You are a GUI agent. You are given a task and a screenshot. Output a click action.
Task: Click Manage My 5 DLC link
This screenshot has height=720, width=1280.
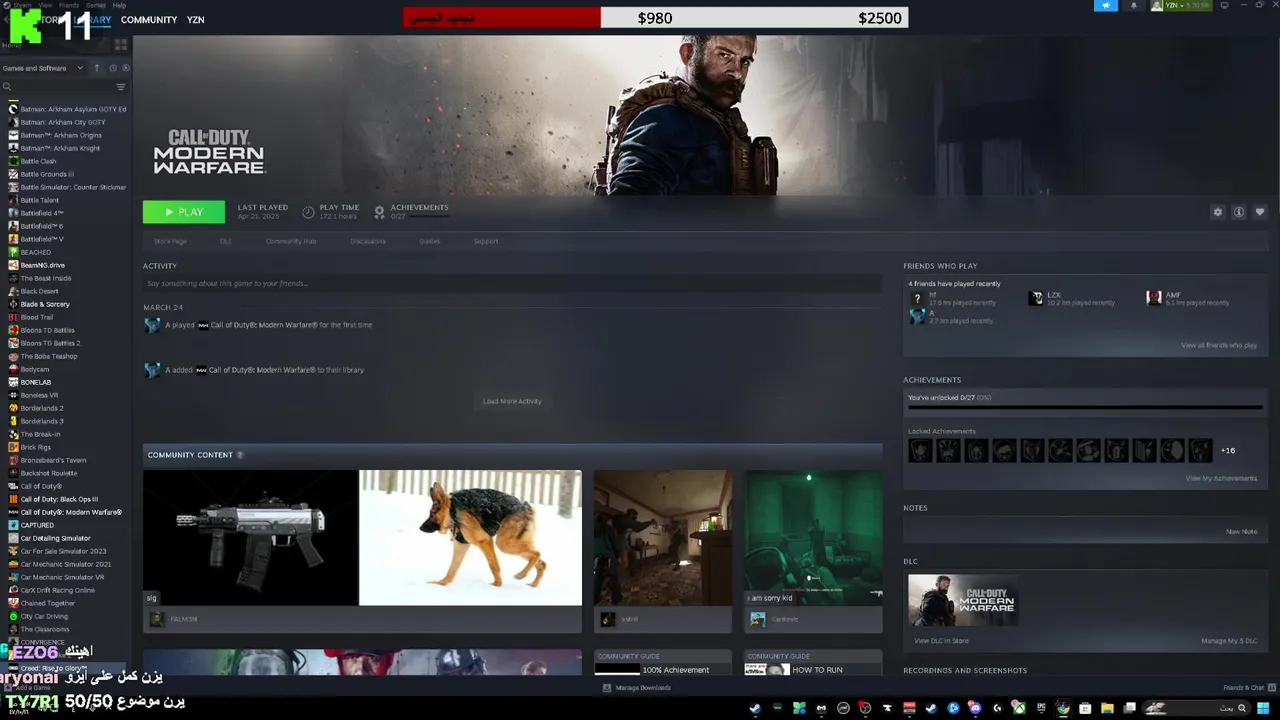(1229, 641)
